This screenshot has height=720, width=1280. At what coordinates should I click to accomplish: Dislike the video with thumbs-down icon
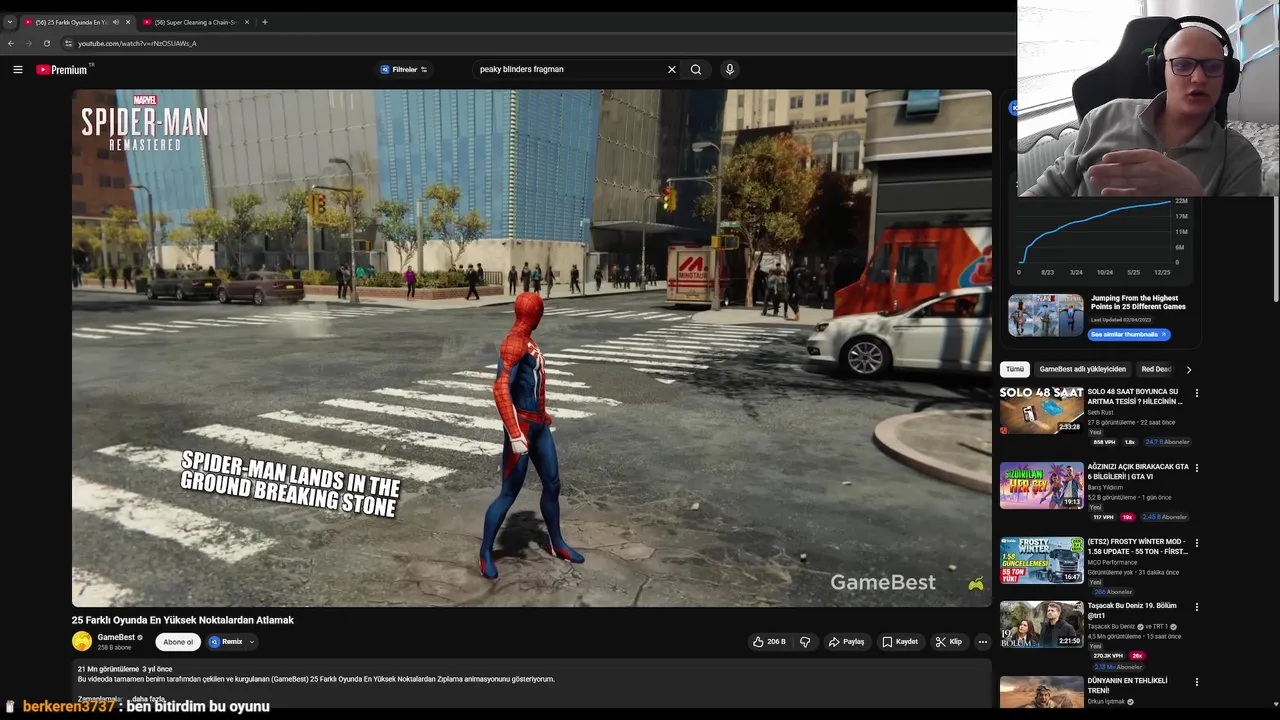click(805, 642)
